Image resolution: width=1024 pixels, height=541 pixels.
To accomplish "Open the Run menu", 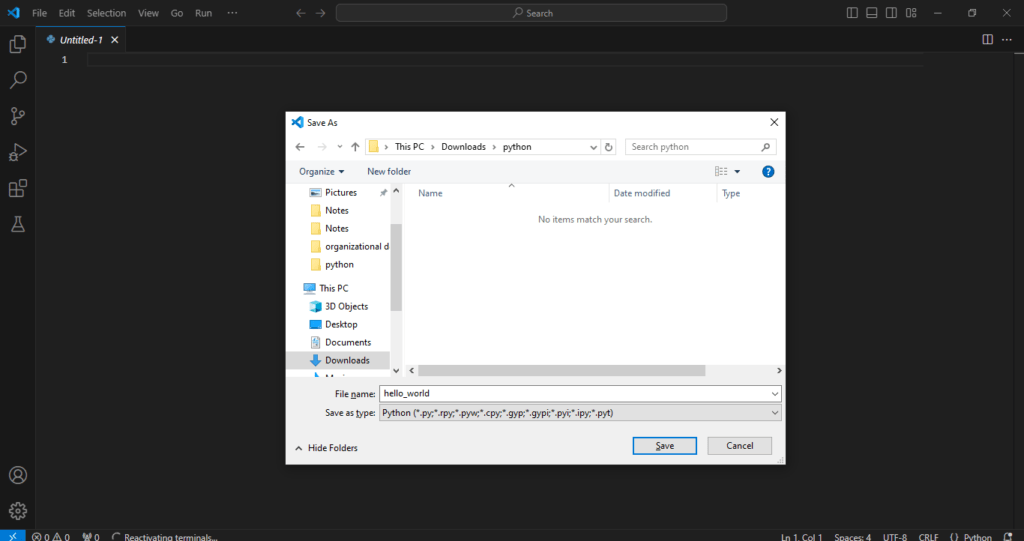I will (x=204, y=13).
